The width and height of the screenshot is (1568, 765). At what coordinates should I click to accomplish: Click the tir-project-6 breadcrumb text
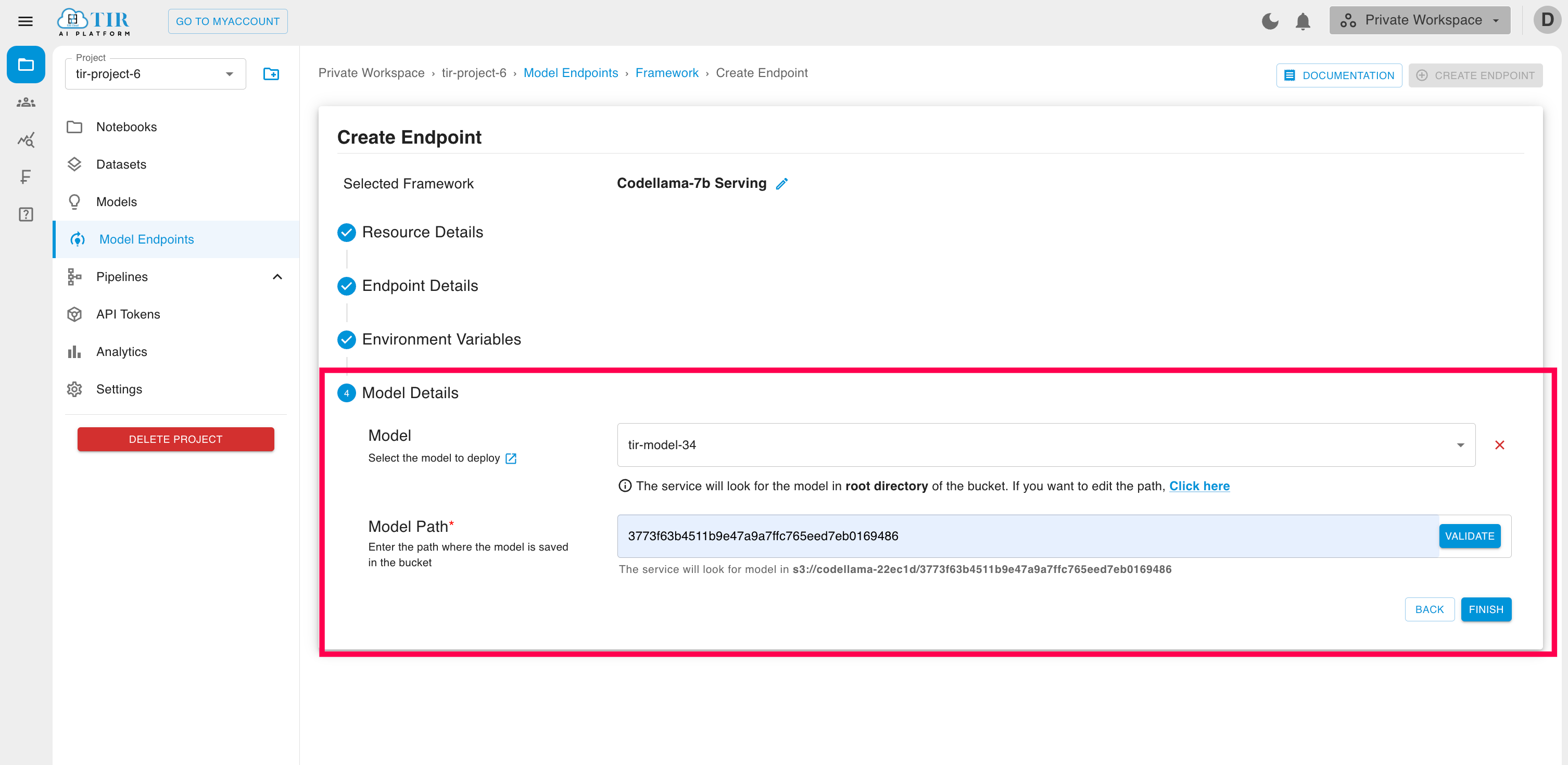474,73
